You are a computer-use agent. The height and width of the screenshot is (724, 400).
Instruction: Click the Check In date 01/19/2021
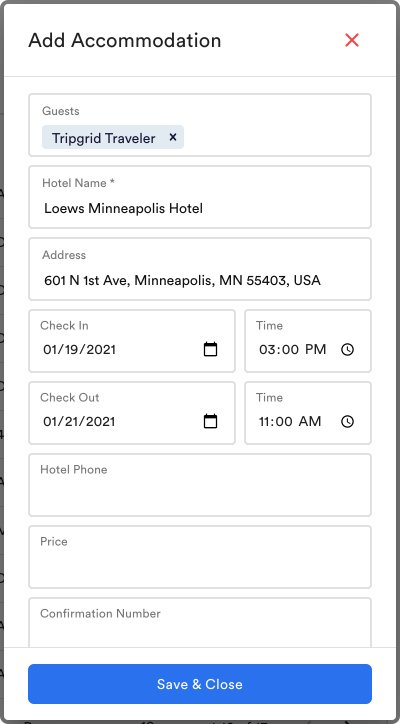click(x=79, y=350)
